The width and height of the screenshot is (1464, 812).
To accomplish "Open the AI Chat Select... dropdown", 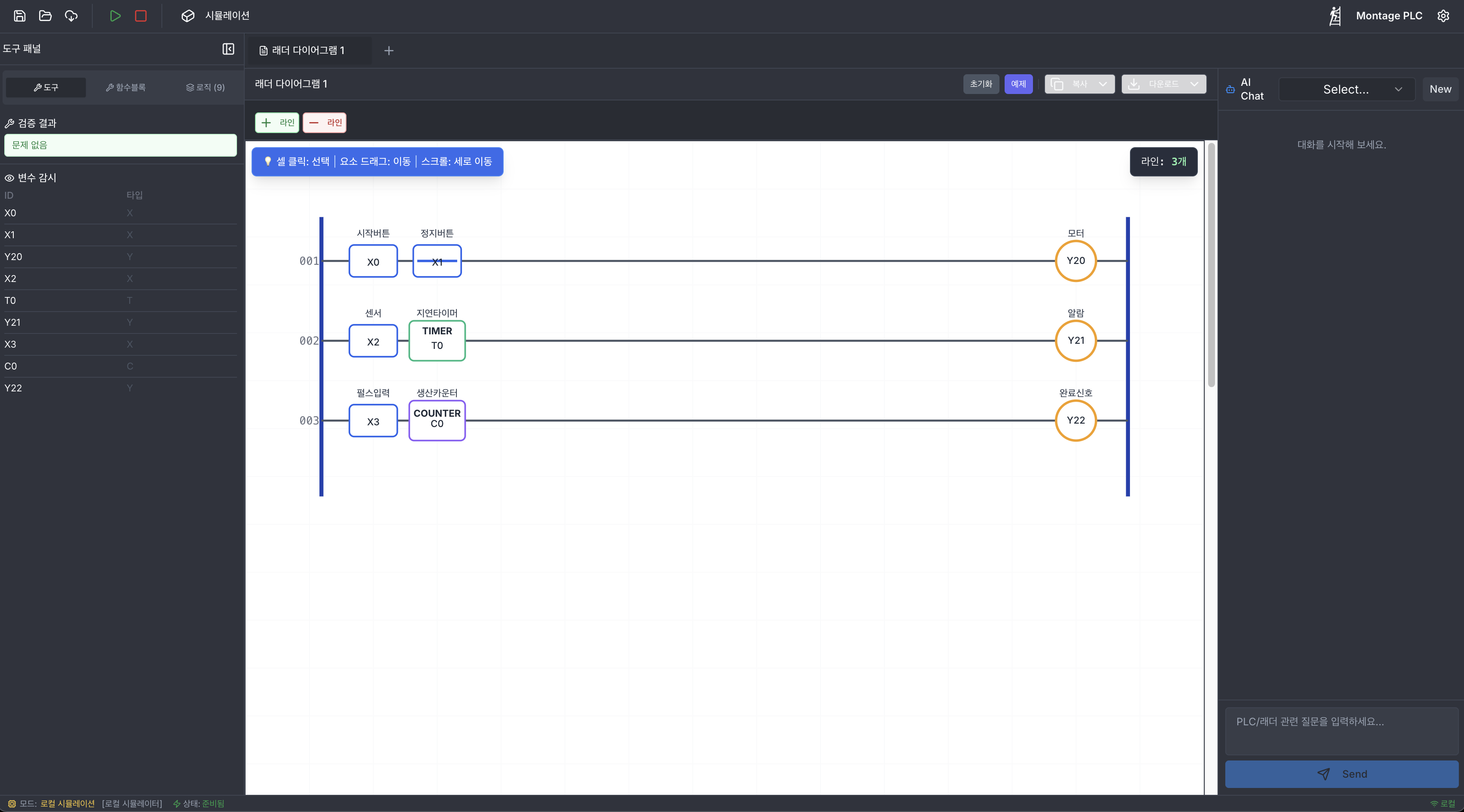I will pyautogui.click(x=1346, y=89).
